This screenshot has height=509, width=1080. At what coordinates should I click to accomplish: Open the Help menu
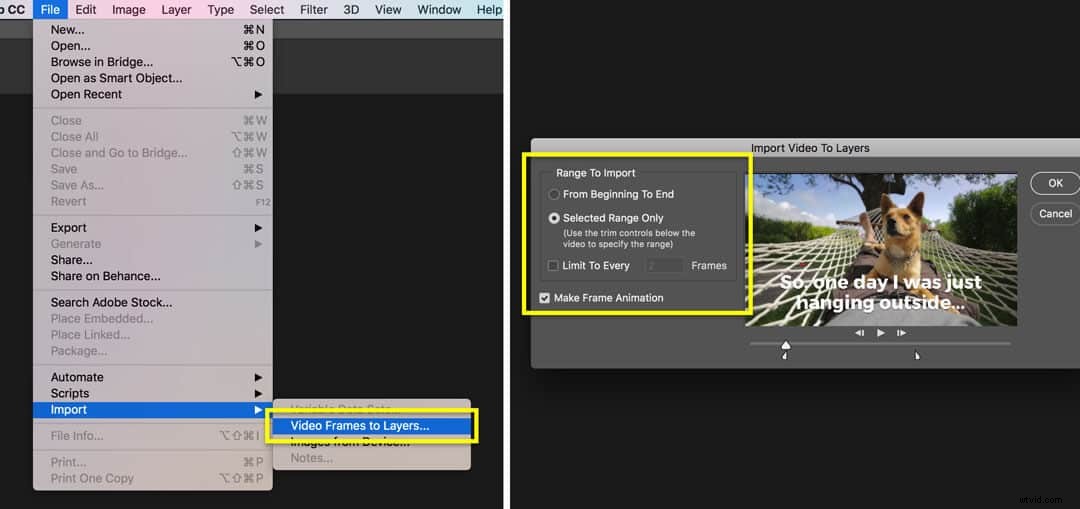(x=489, y=10)
